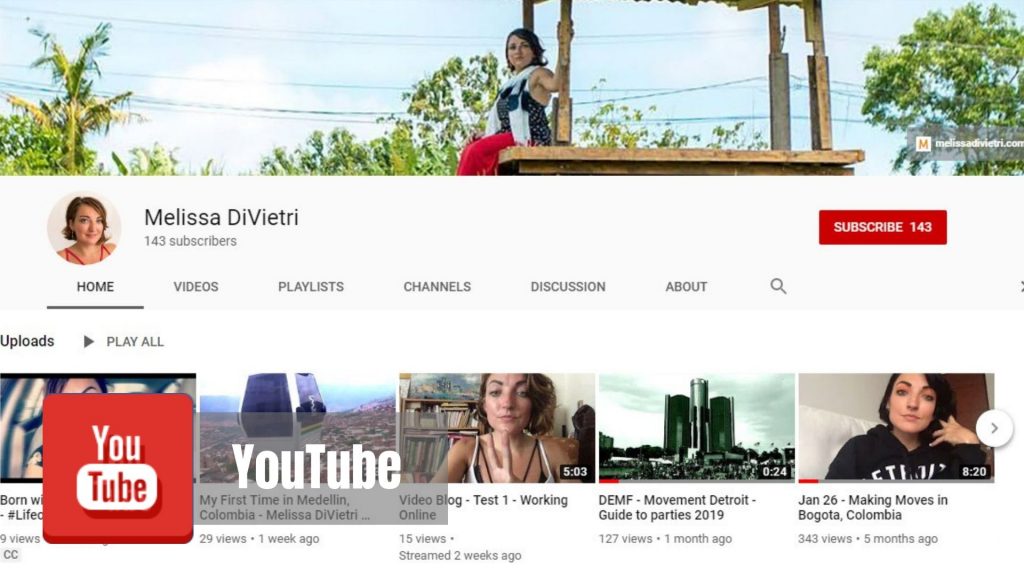Viewport: 1024px width, 576px height.
Task: Click next arrow on uploads carousel
Action: (994, 428)
